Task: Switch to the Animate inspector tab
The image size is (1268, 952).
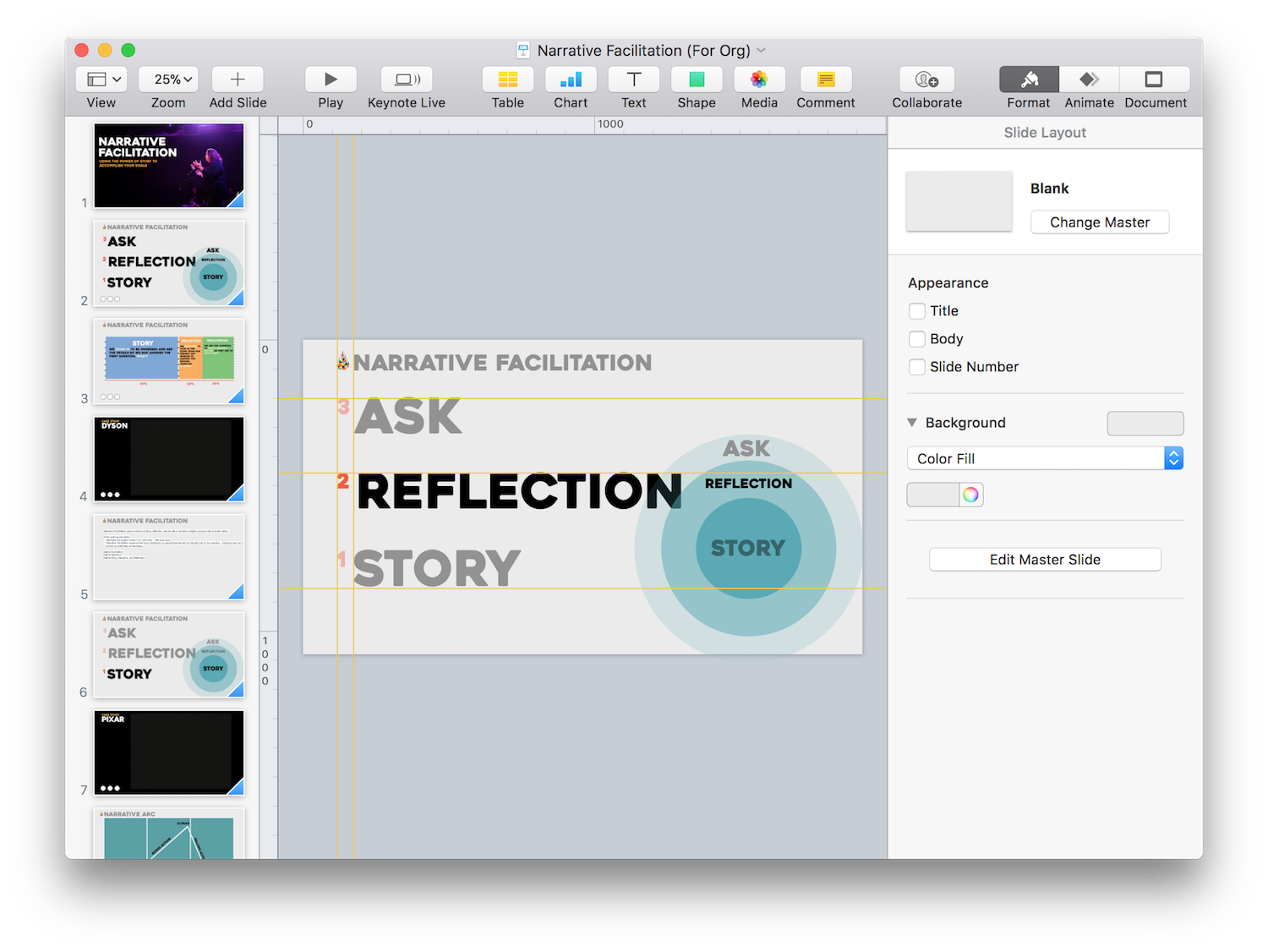Action: [x=1089, y=79]
